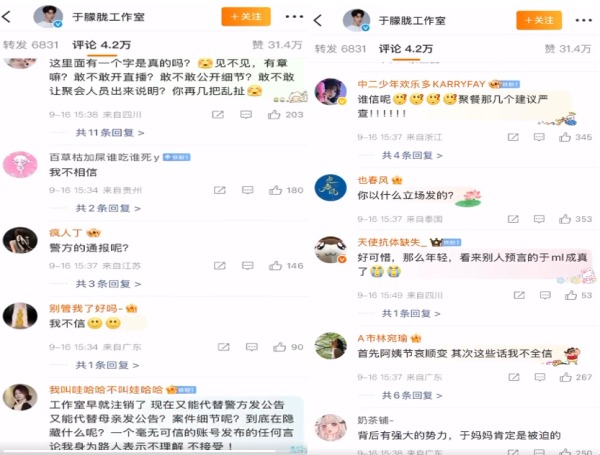Switch to 转发 6831 tab on left
The height and width of the screenshot is (455, 600).
(x=31, y=45)
